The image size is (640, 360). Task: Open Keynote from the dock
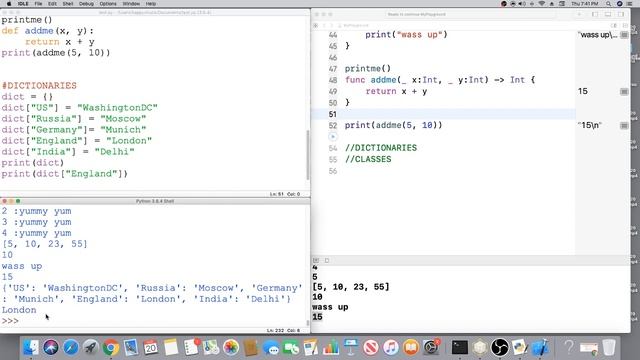[351, 348]
